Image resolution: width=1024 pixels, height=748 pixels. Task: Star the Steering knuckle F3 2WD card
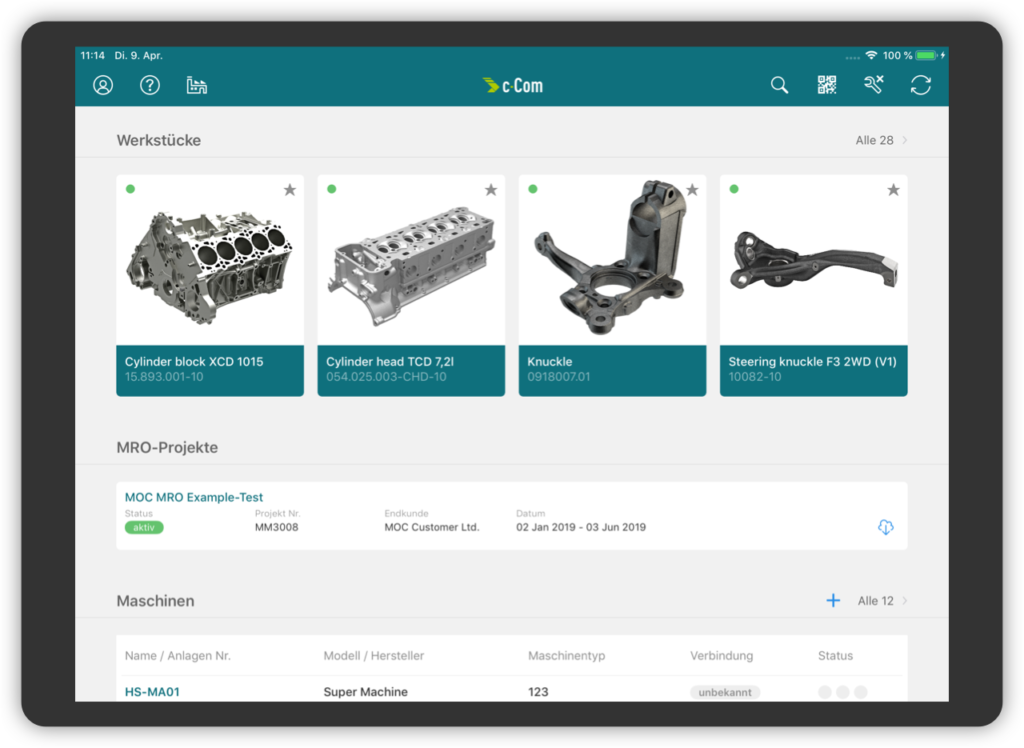(893, 190)
